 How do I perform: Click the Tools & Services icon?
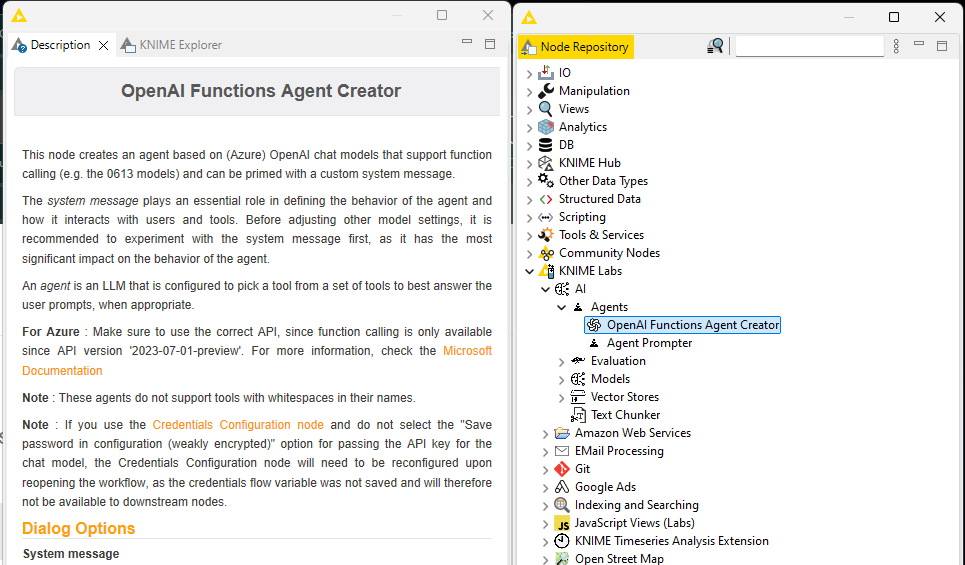[x=546, y=235]
